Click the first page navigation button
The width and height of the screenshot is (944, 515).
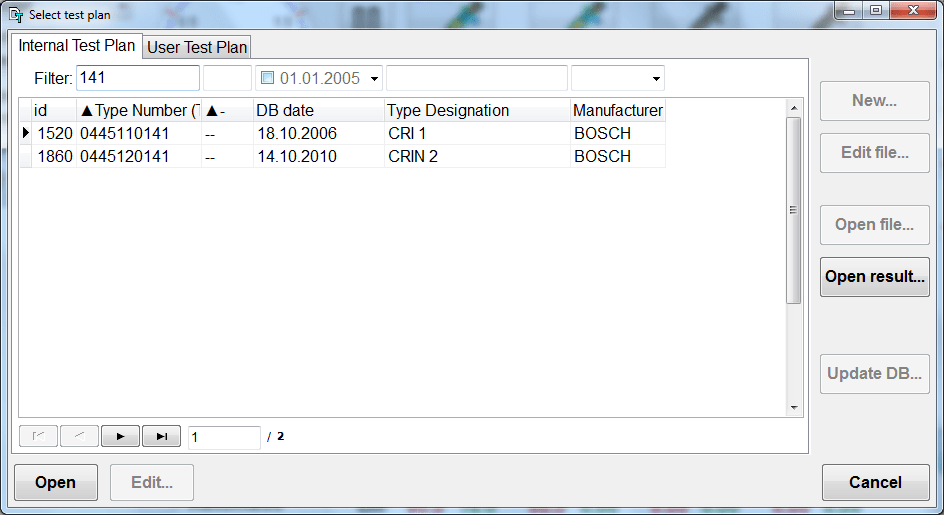pyautogui.click(x=38, y=436)
